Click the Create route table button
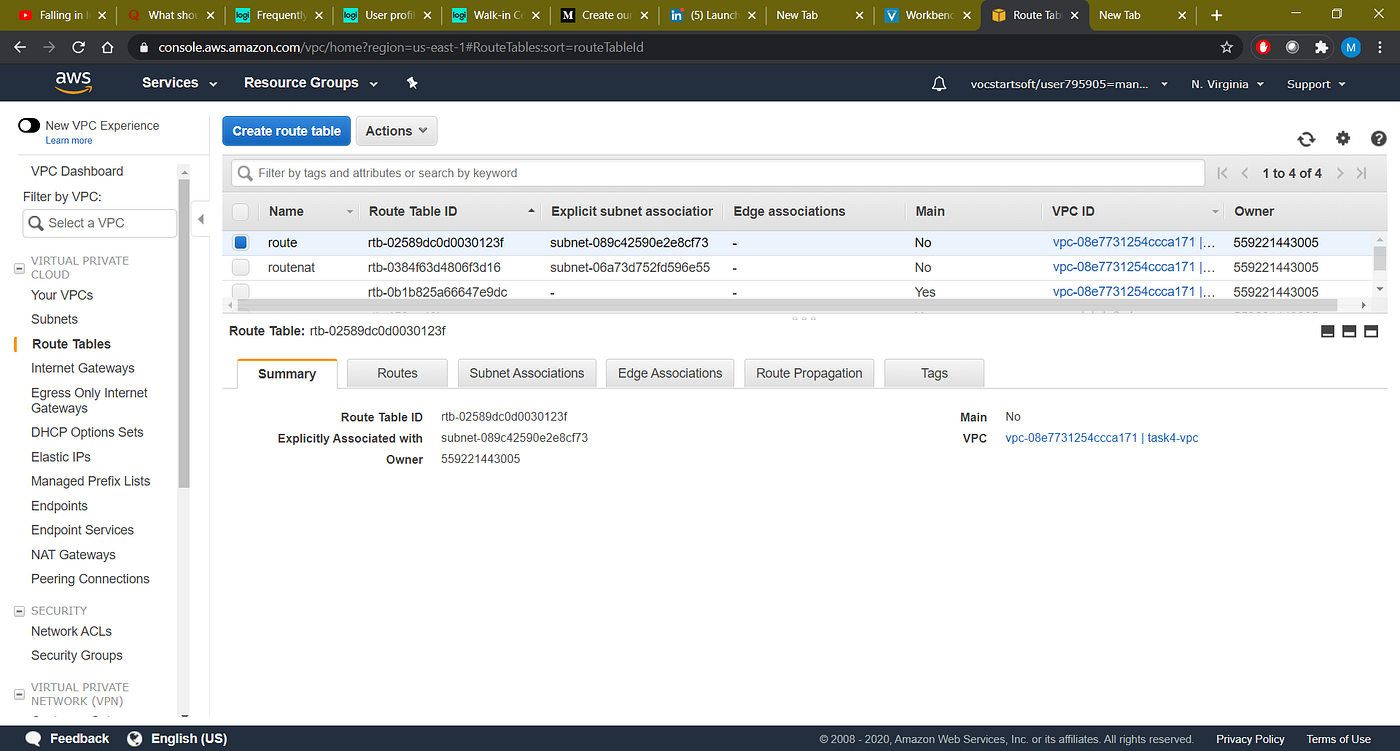 (x=286, y=130)
